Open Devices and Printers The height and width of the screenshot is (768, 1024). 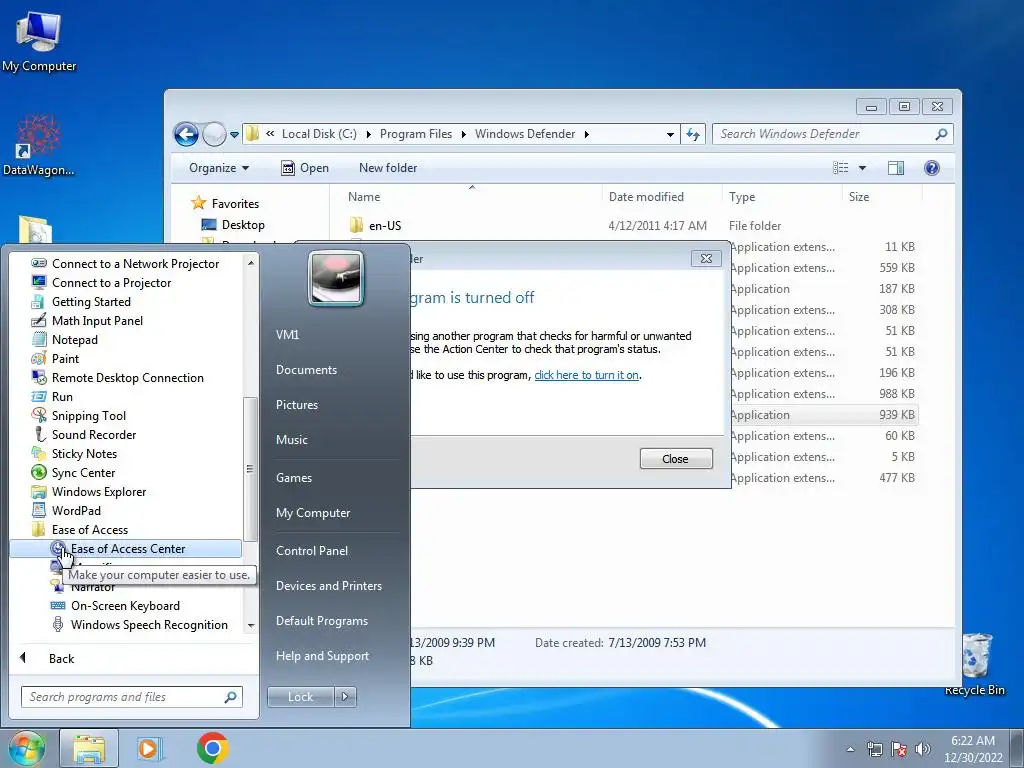point(328,586)
